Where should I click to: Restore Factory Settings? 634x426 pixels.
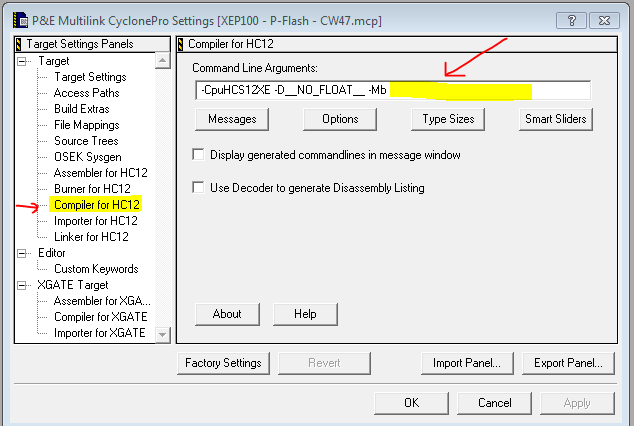click(223, 363)
